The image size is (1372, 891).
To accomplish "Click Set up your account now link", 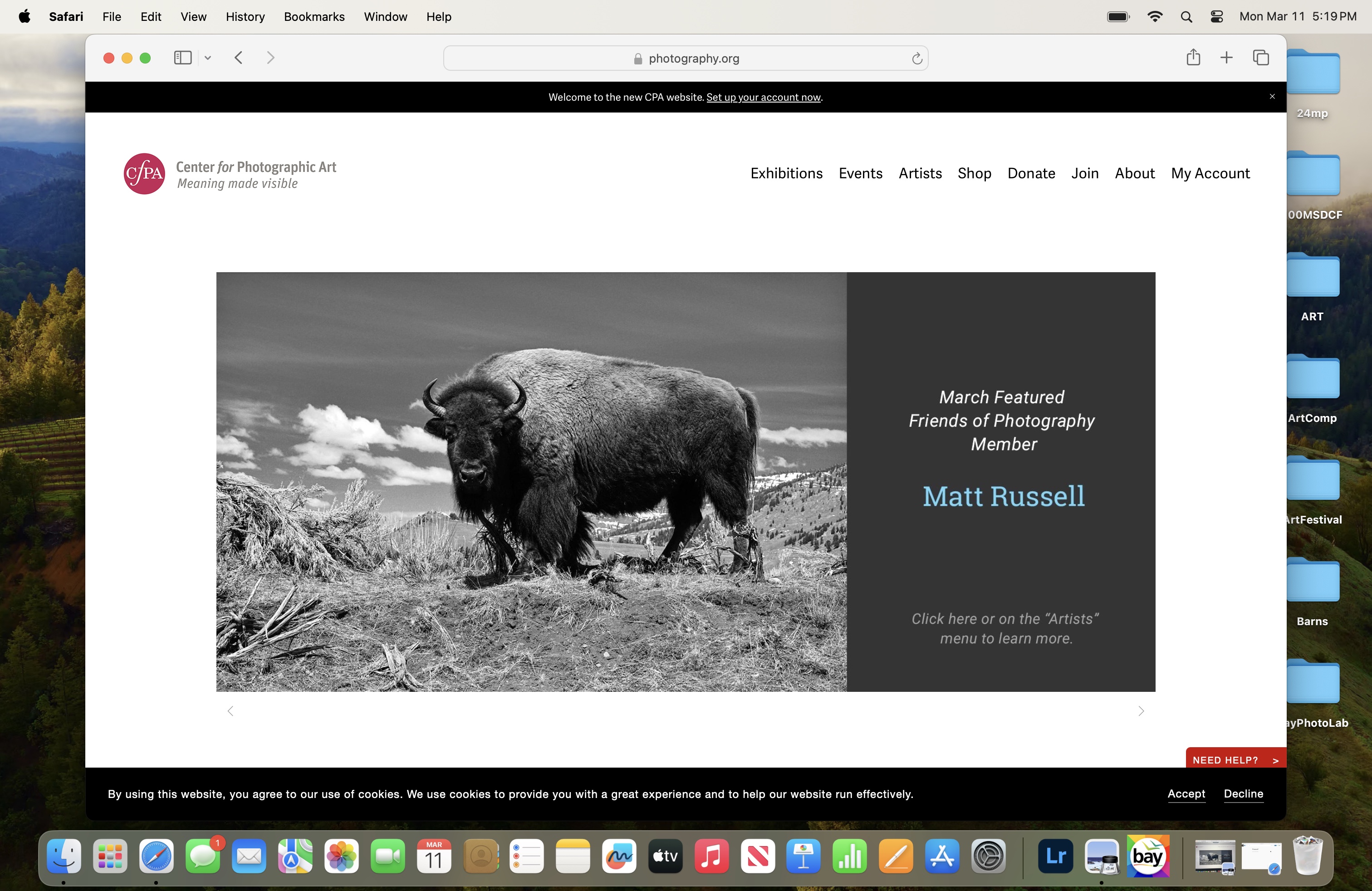I will 763,97.
